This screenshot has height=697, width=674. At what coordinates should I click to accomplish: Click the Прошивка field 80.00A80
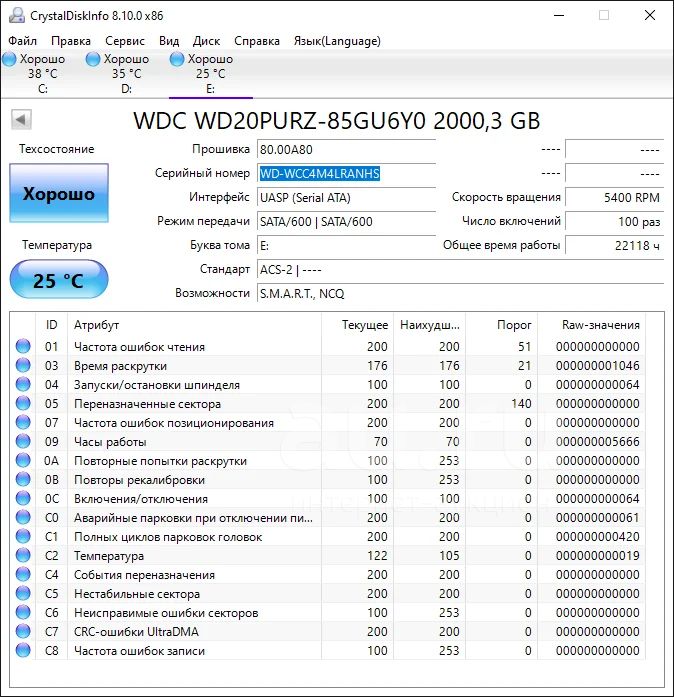tap(346, 149)
